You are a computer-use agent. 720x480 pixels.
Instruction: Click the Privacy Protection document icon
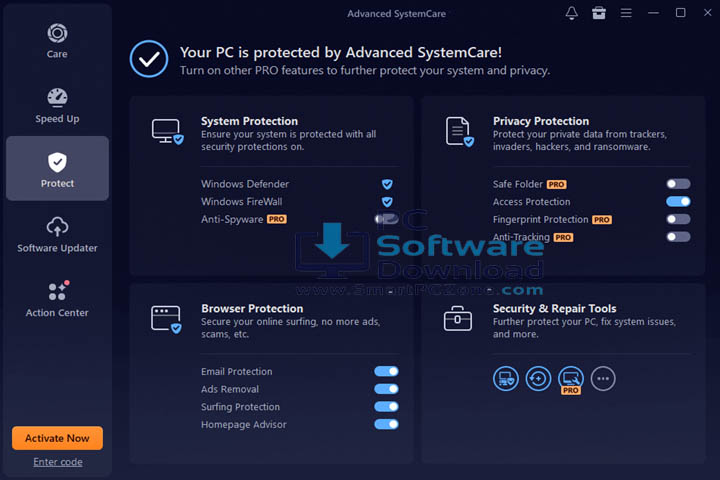click(460, 132)
